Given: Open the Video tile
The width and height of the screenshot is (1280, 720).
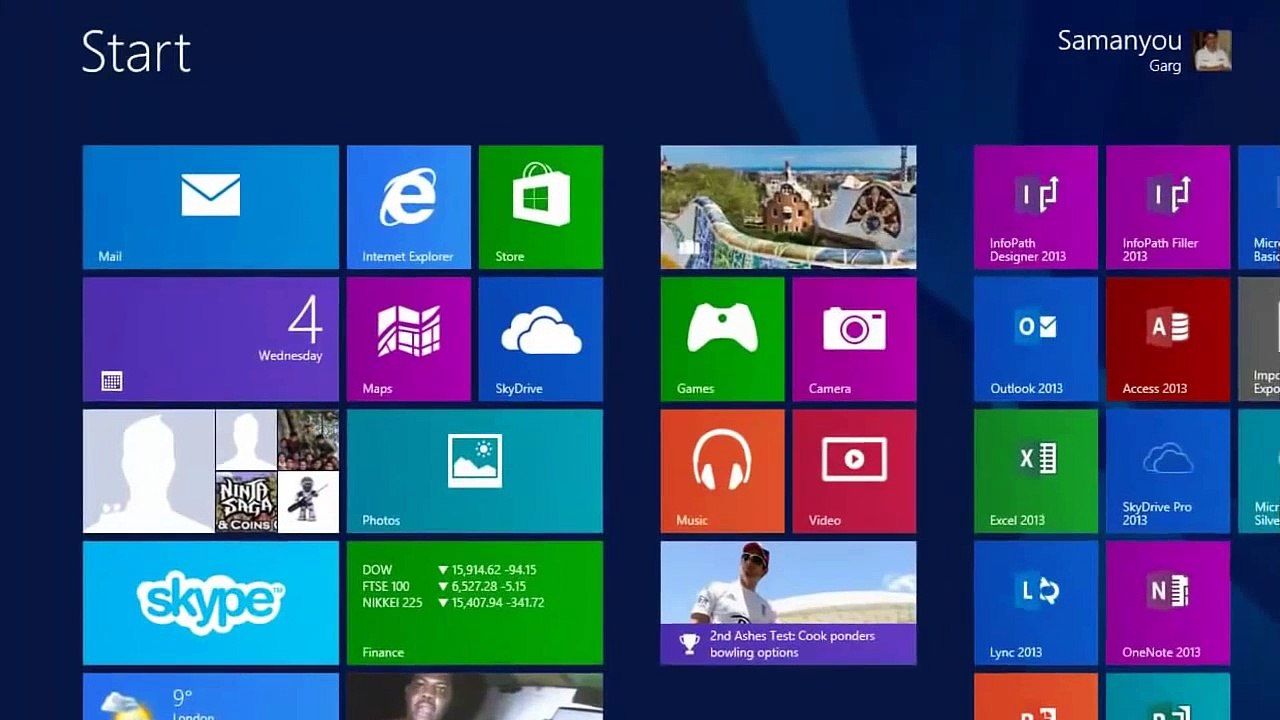Looking at the screenshot, I should tap(855, 471).
